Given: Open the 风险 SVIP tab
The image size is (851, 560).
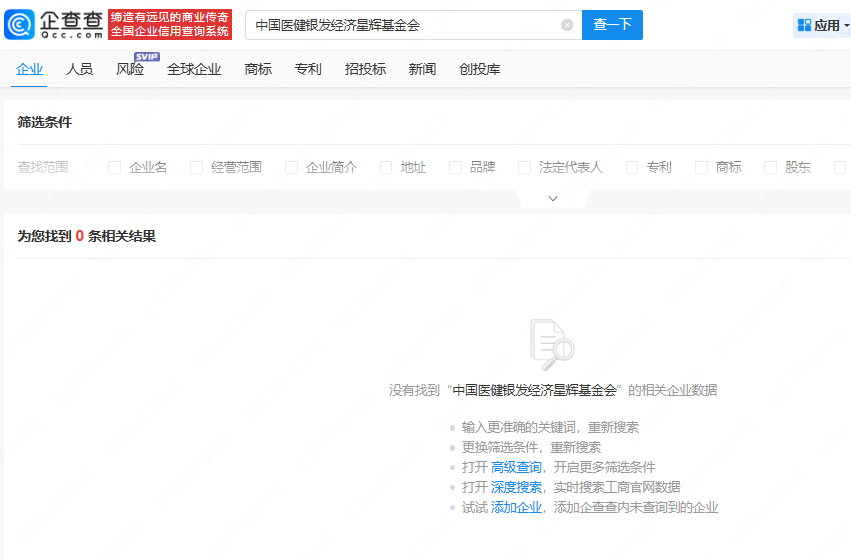Looking at the screenshot, I should (130, 70).
